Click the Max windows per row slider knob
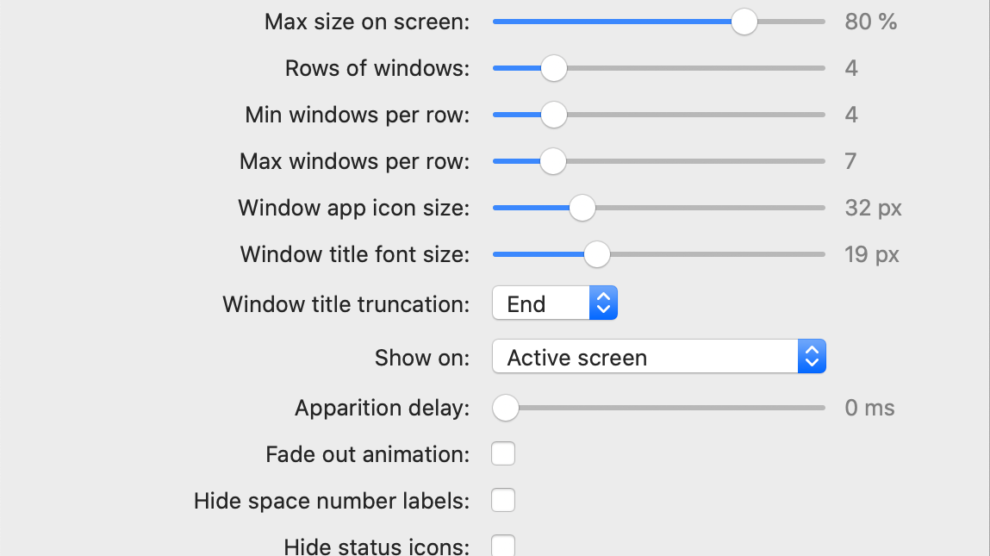Image resolution: width=990 pixels, height=556 pixels. (553, 161)
